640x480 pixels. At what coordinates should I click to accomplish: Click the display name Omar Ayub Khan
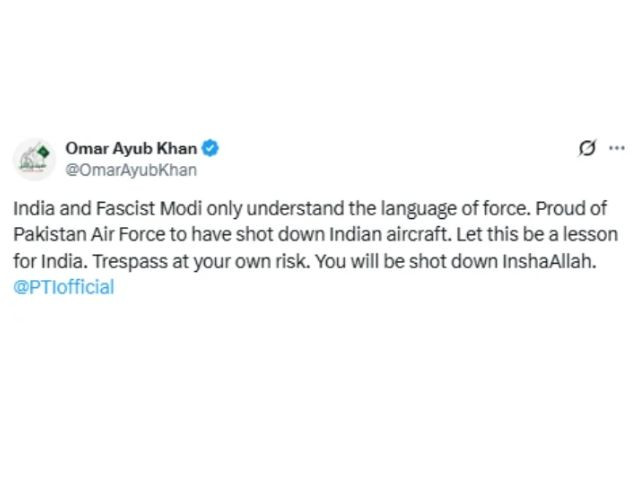tap(131, 148)
